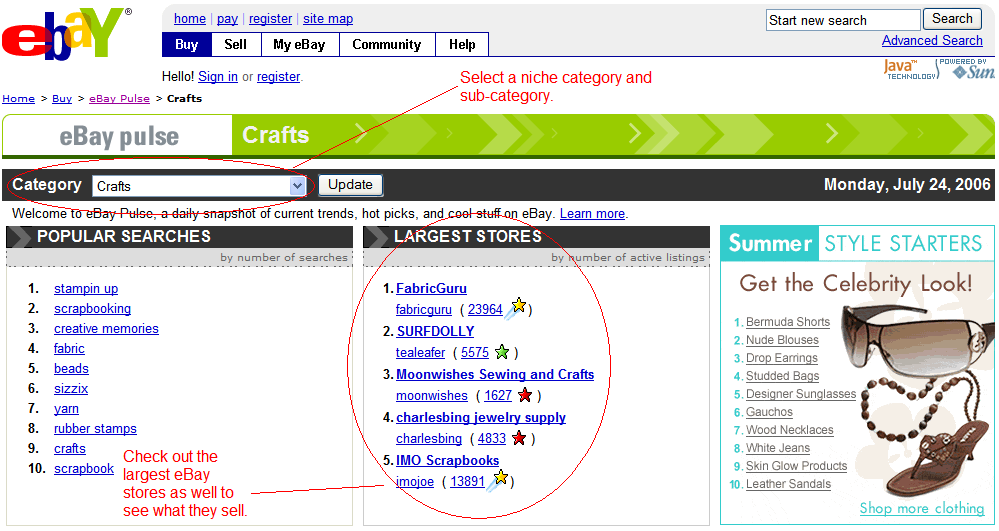
Task: Click the green star beside tealeafer
Action: (502, 352)
